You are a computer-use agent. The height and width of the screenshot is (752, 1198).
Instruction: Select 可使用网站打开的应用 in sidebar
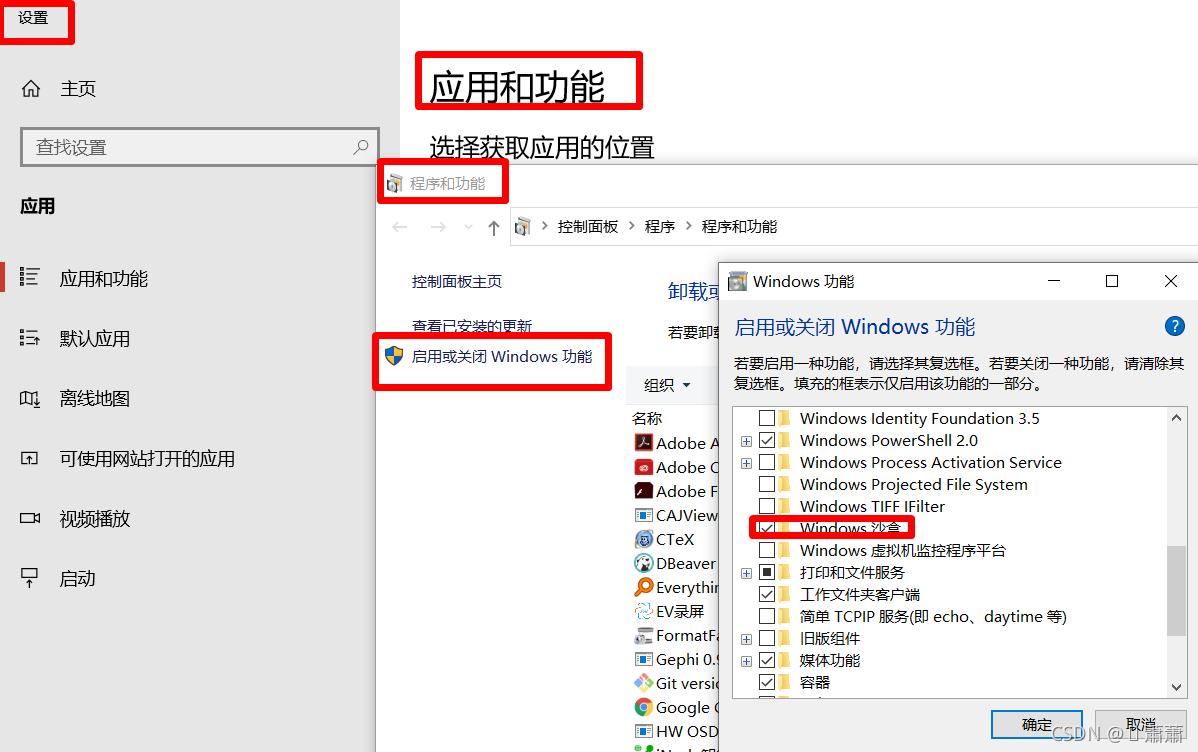(147, 459)
